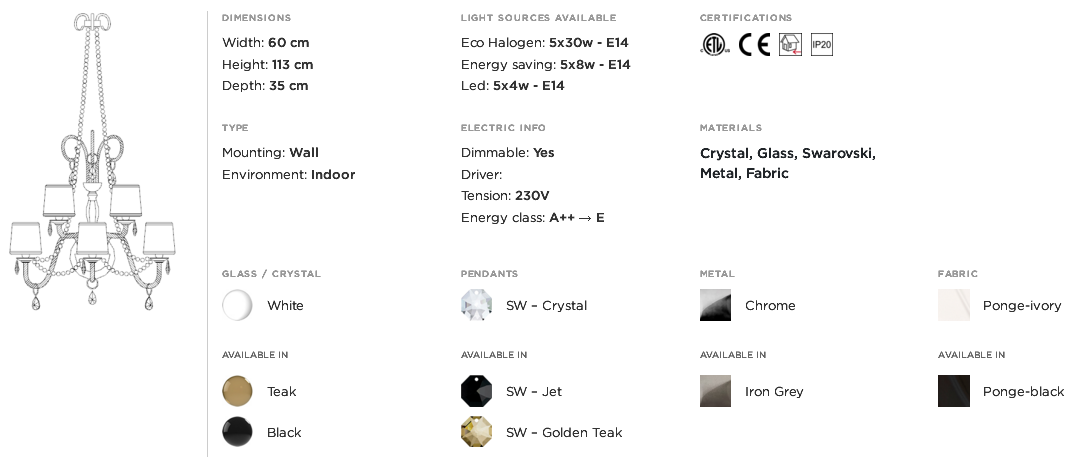Click the Materials list text

click(787, 164)
